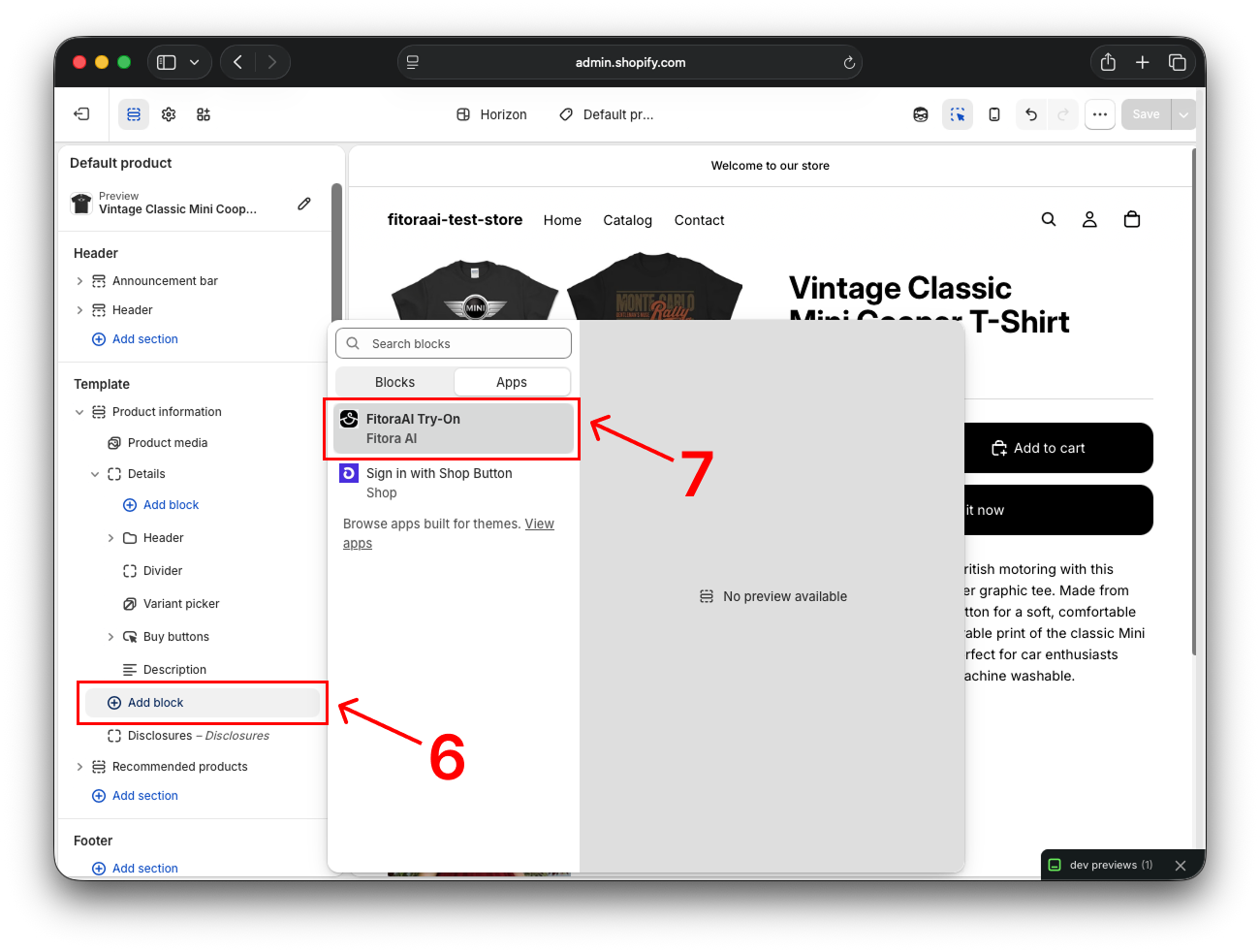Click the Add to cart button
The image size is (1260, 952).
pyautogui.click(x=1058, y=448)
